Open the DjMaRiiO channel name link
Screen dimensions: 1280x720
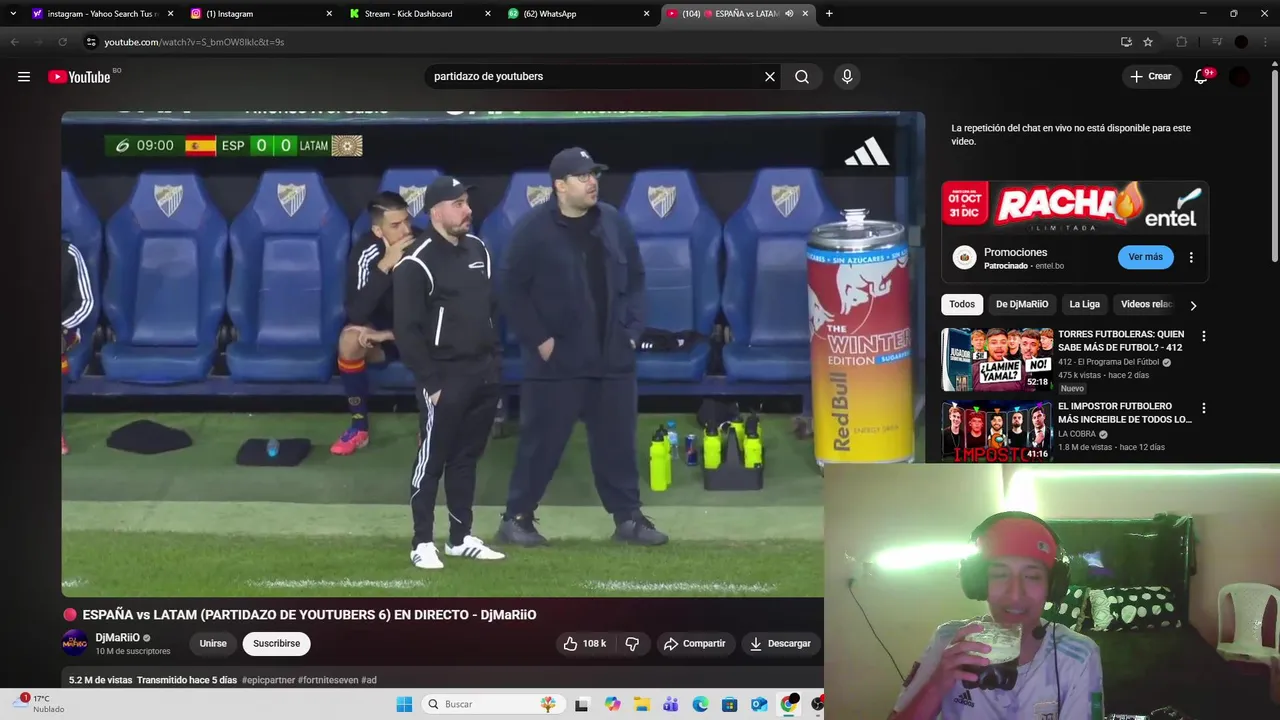click(118, 638)
